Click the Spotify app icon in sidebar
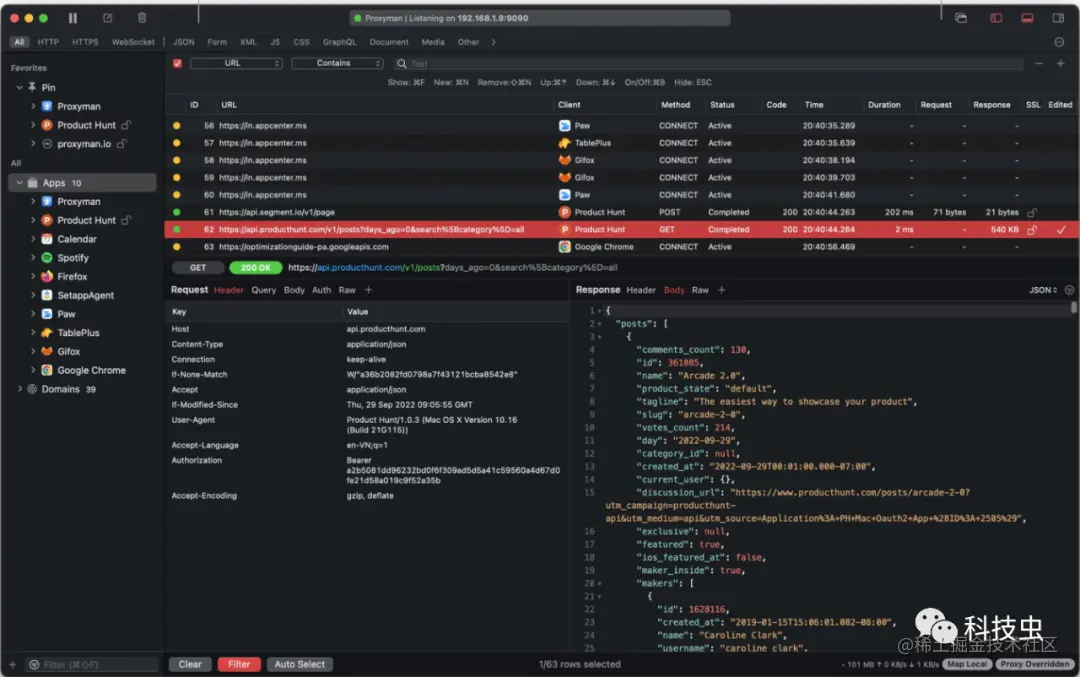 [47, 258]
